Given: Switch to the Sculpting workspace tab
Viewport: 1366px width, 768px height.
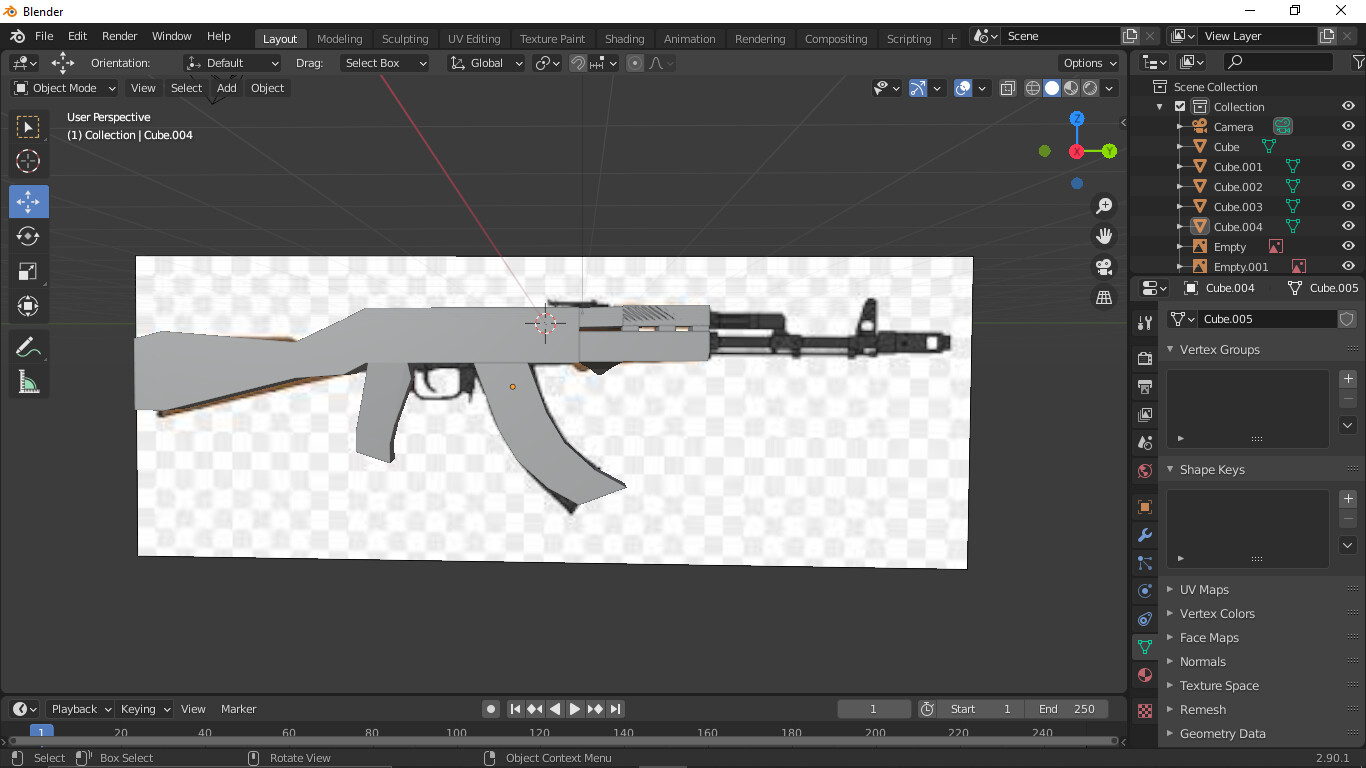Looking at the screenshot, I should click(x=405, y=39).
